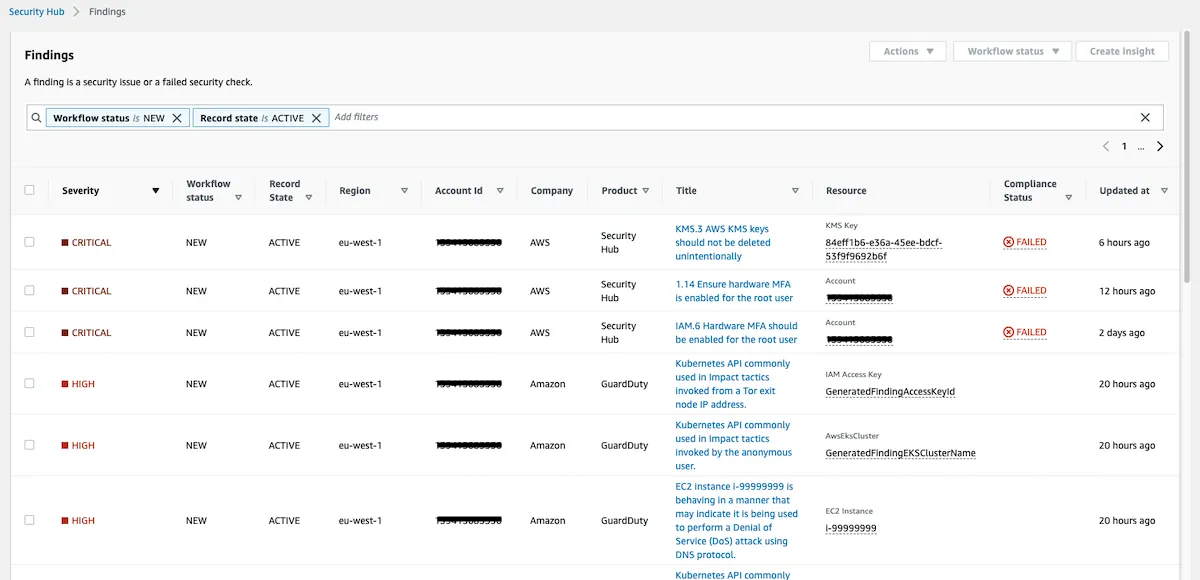Open the Account Id column filter triangle

tap(500, 191)
